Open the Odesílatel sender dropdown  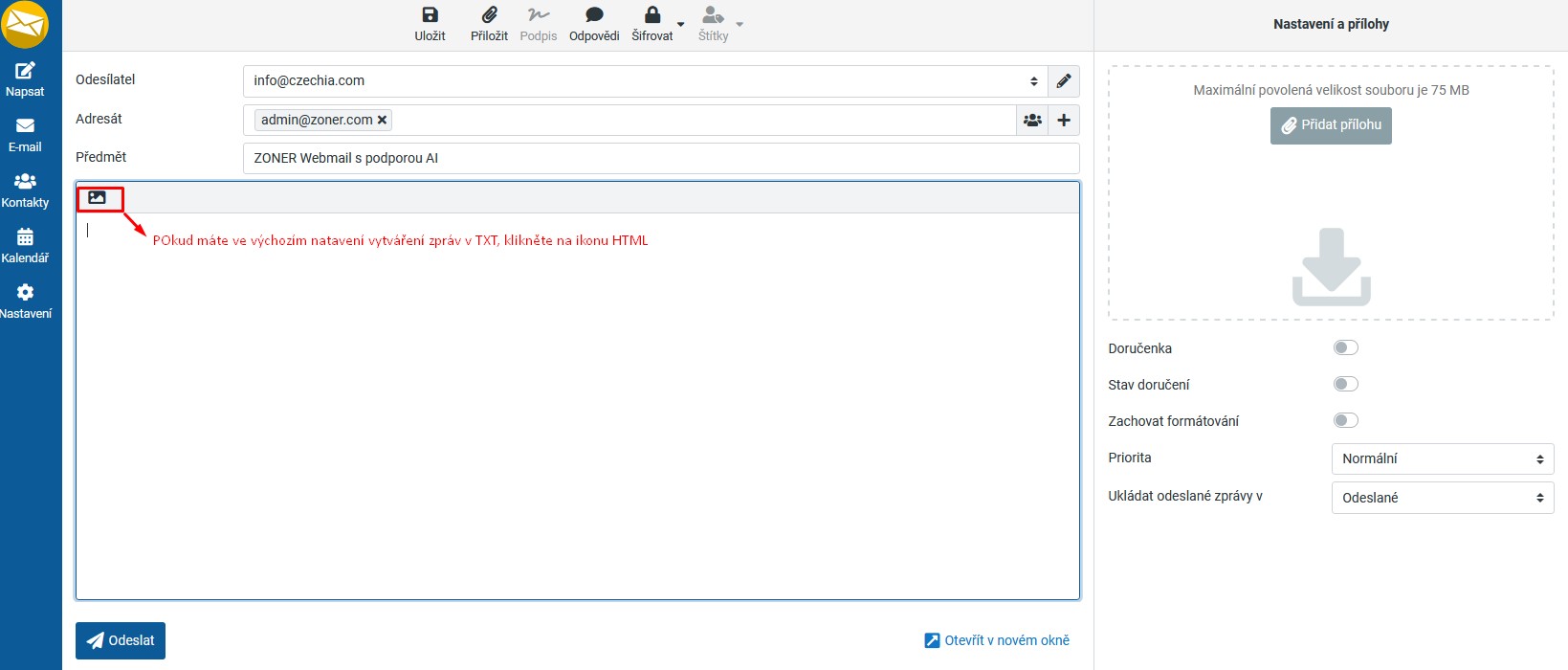pos(645,81)
